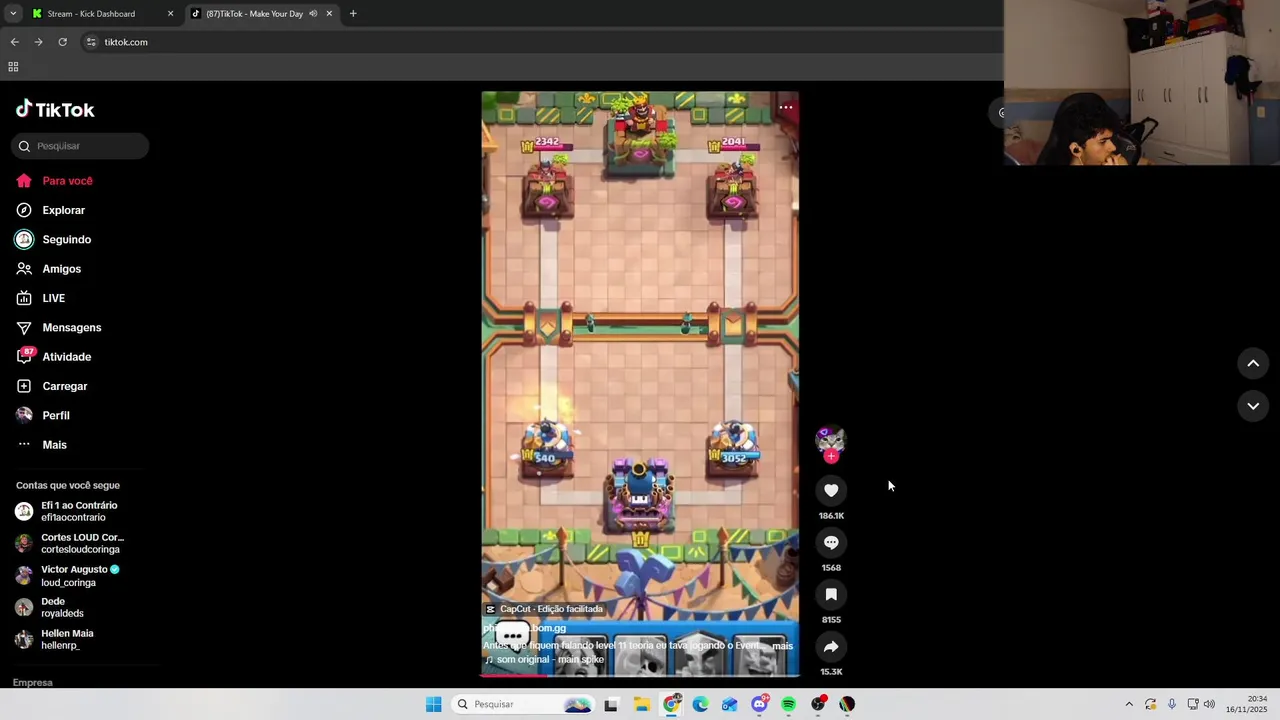Open OBS Studio on the taskbar
Viewport: 1280px width, 720px height.
pyautogui.click(x=818, y=704)
